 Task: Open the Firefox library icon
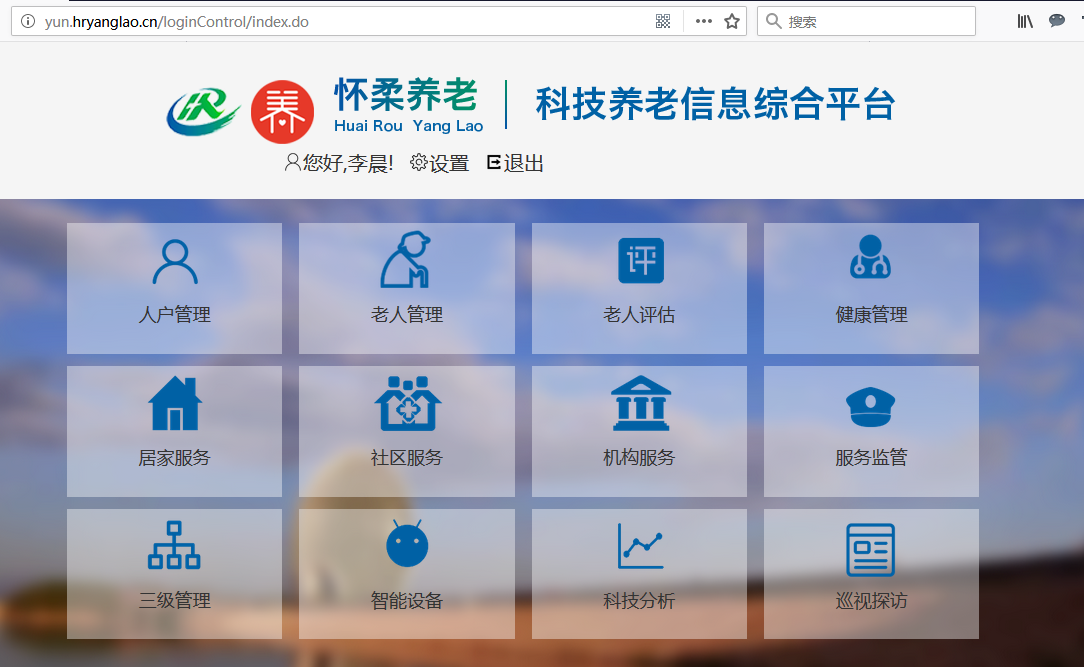[x=1025, y=21]
